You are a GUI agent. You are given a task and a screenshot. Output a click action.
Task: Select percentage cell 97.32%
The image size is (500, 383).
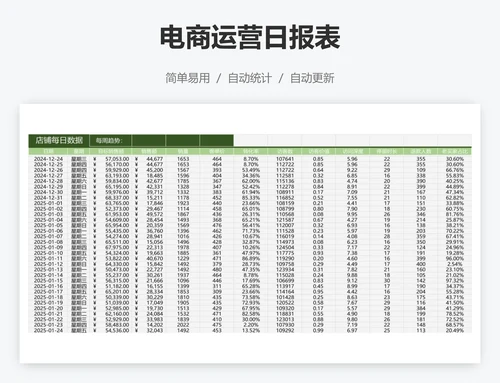coord(455,281)
